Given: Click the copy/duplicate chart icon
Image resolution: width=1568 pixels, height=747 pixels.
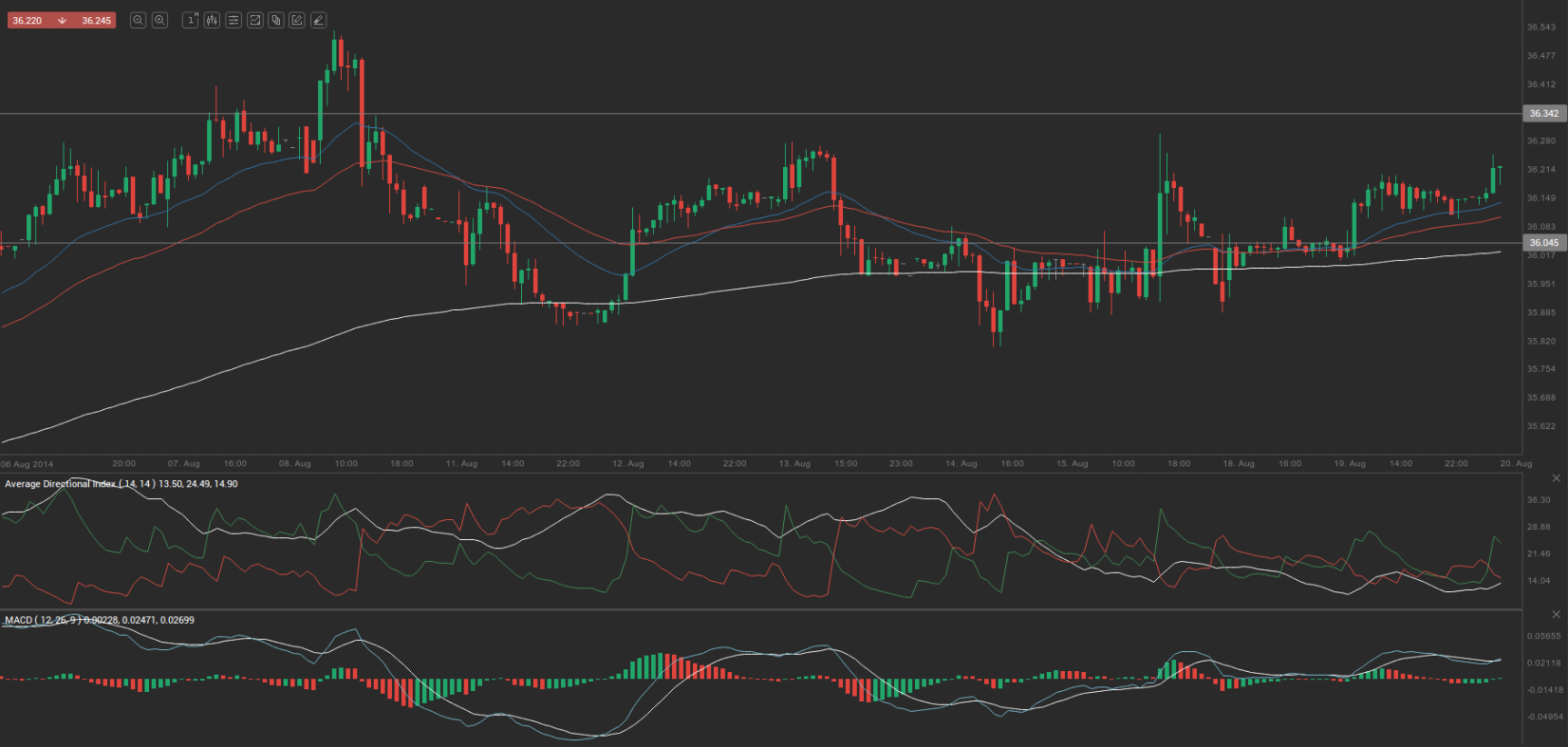Looking at the screenshot, I should pos(276,20).
